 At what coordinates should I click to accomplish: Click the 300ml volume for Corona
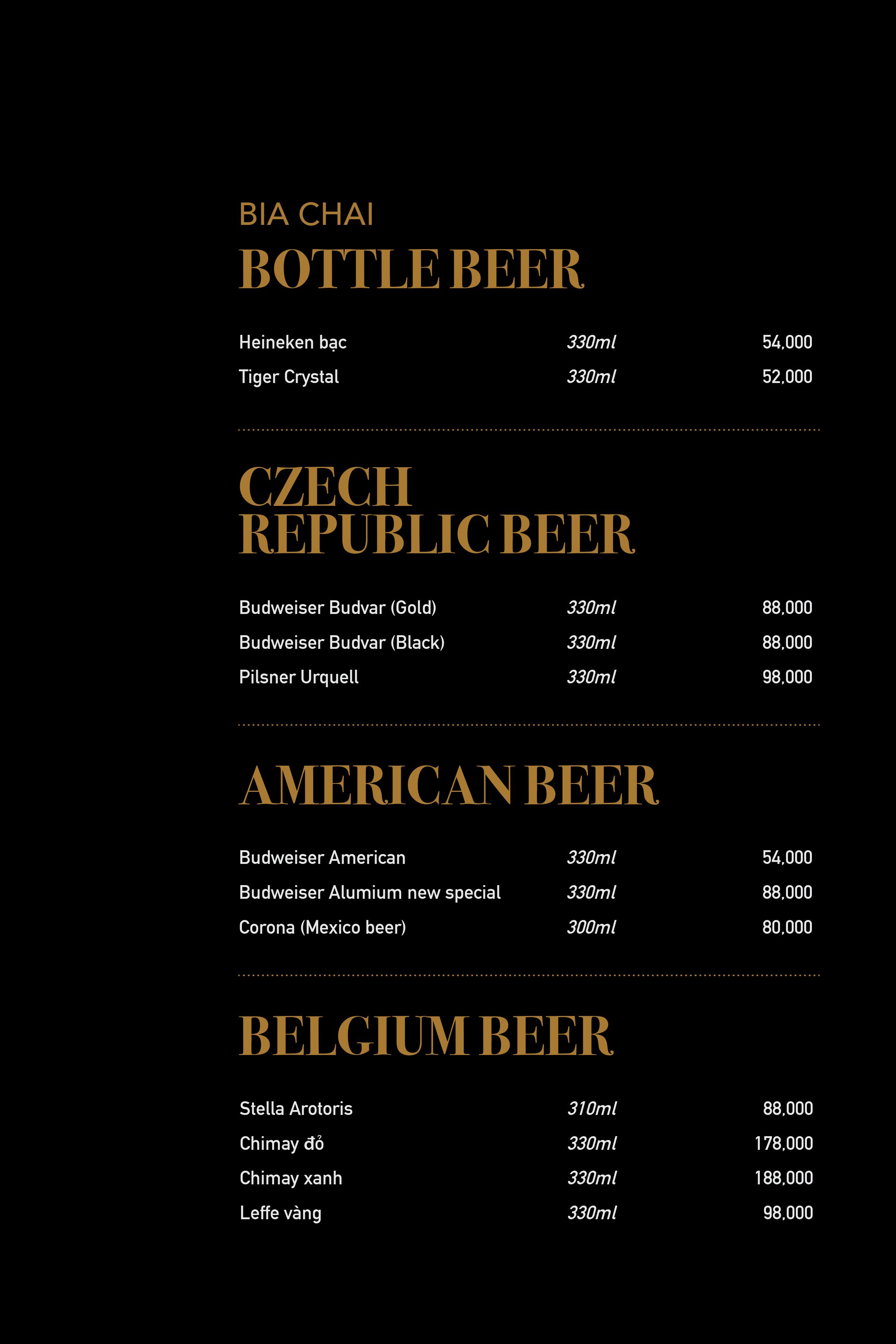[x=592, y=927]
